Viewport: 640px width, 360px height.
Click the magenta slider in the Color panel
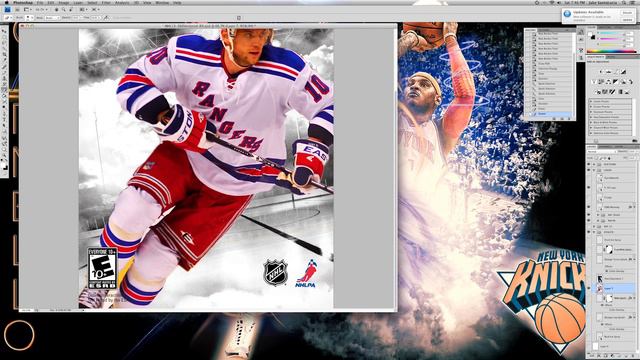(x=613, y=38)
